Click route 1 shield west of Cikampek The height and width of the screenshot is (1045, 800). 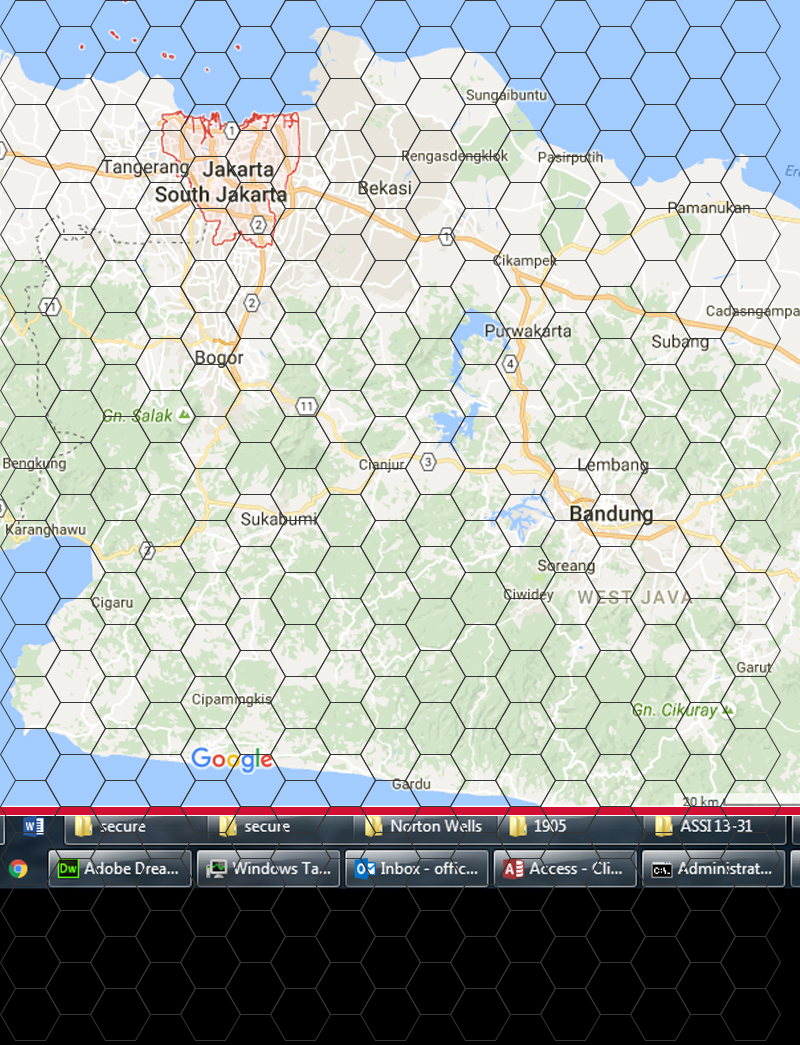click(x=446, y=236)
